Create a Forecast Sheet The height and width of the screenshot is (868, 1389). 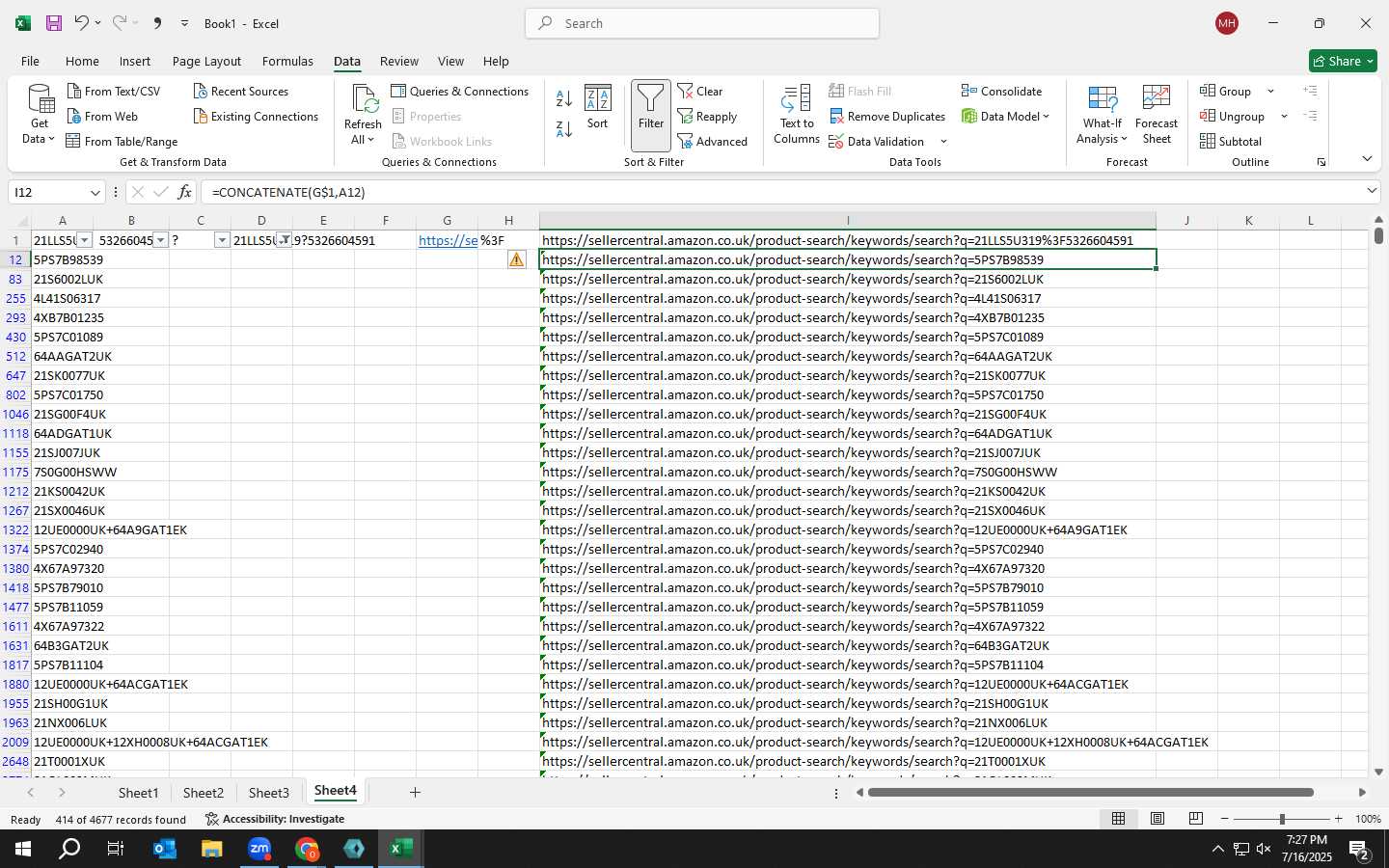1157,115
